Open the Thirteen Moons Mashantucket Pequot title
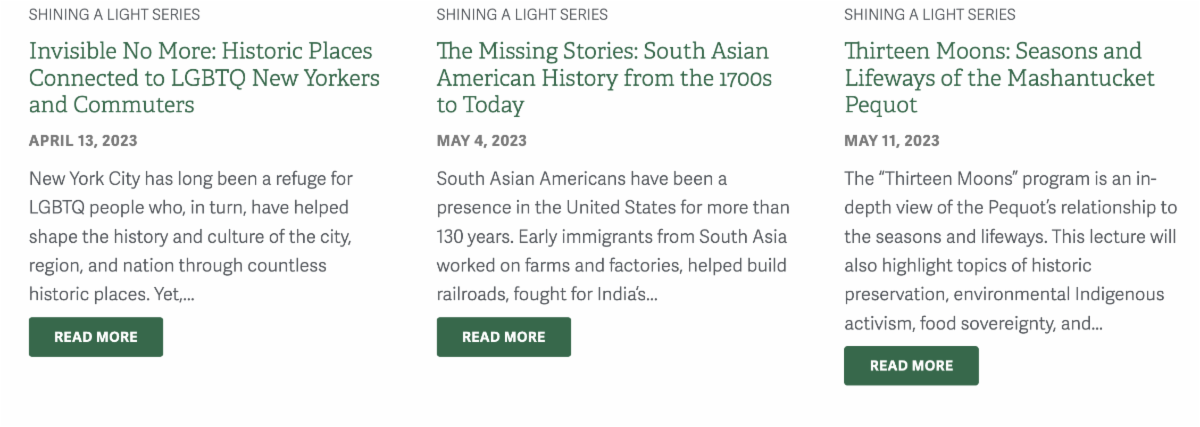Image resolution: width=1200 pixels, height=427 pixels. coord(992,51)
